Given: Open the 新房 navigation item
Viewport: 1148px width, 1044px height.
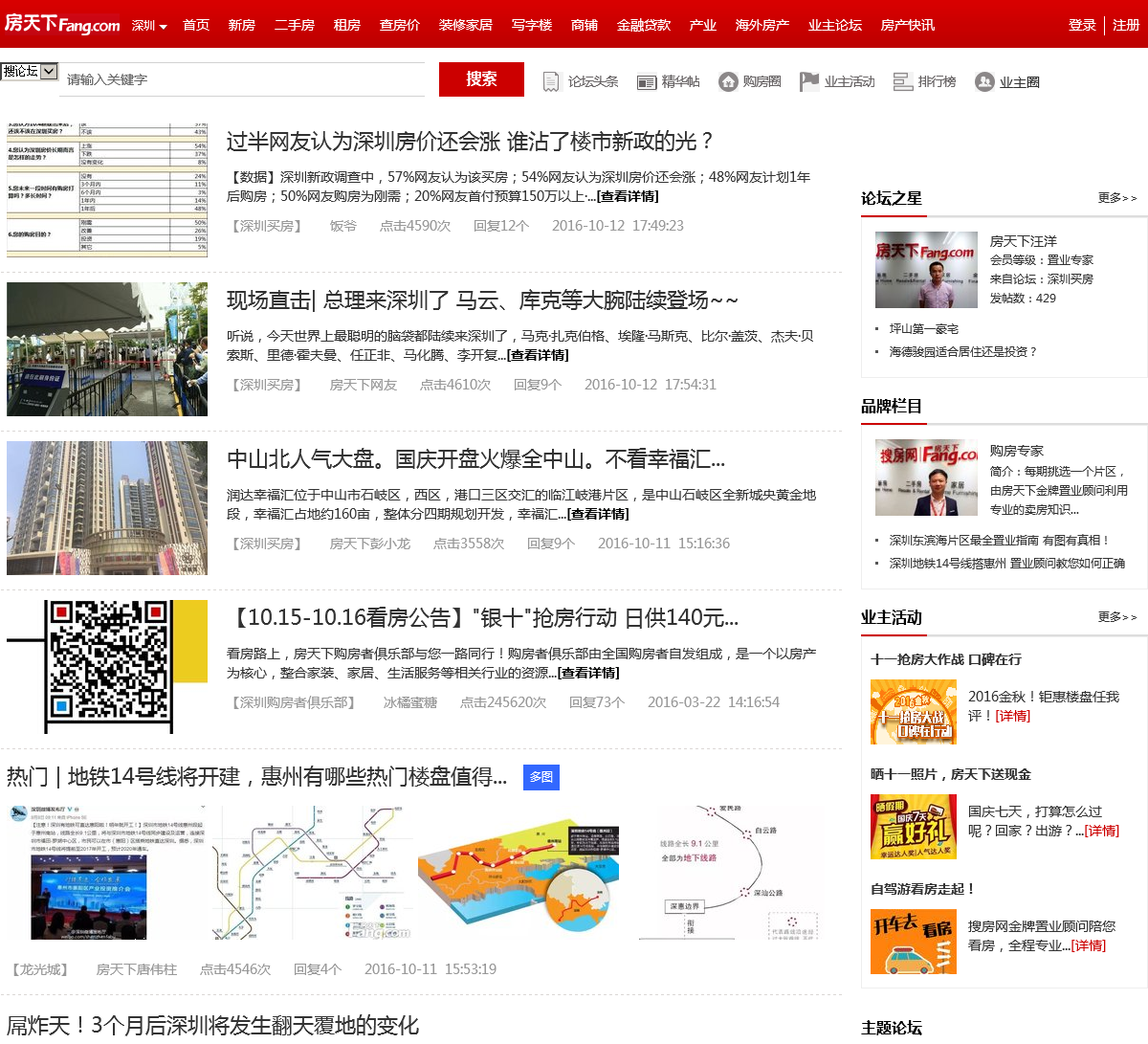Looking at the screenshot, I should (x=241, y=25).
